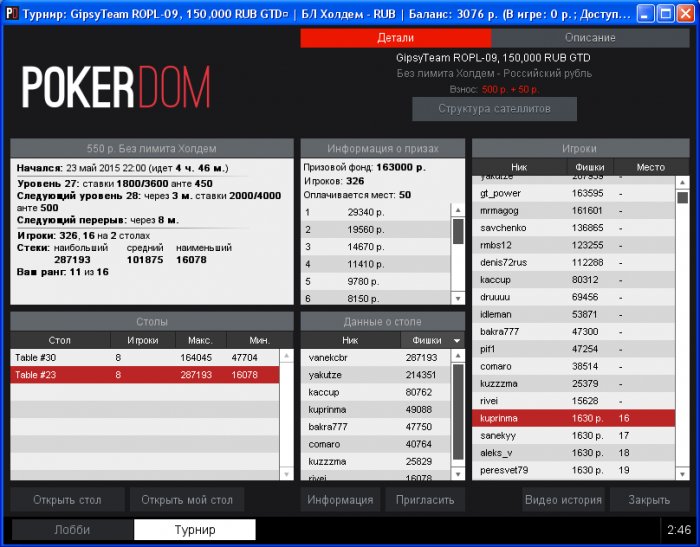Click the Закрыть button

(649, 500)
